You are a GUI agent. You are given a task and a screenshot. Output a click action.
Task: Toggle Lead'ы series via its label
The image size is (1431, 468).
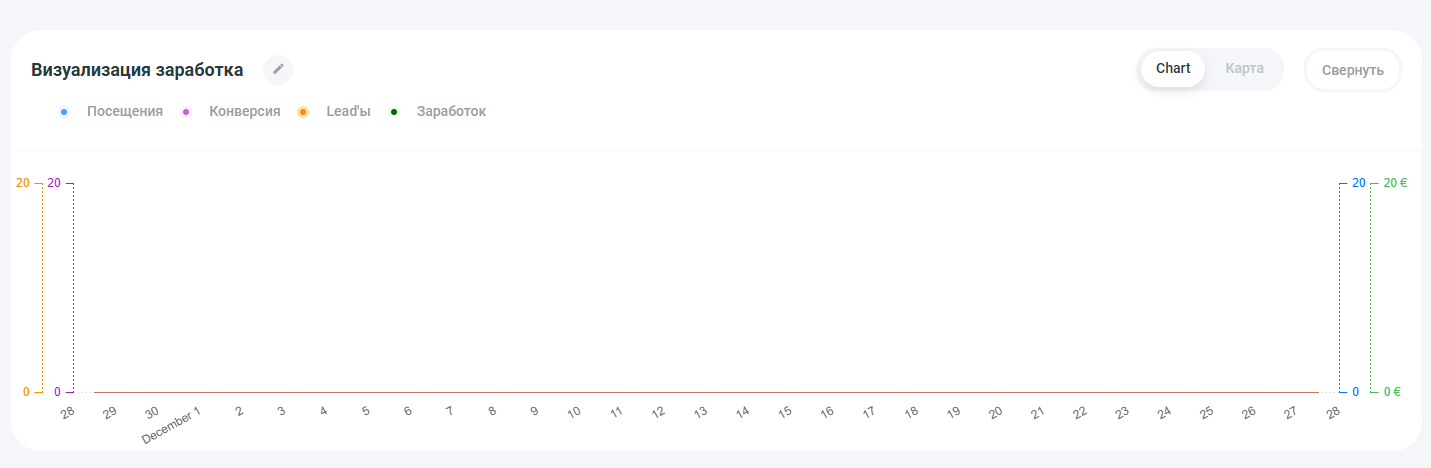pyautogui.click(x=348, y=112)
